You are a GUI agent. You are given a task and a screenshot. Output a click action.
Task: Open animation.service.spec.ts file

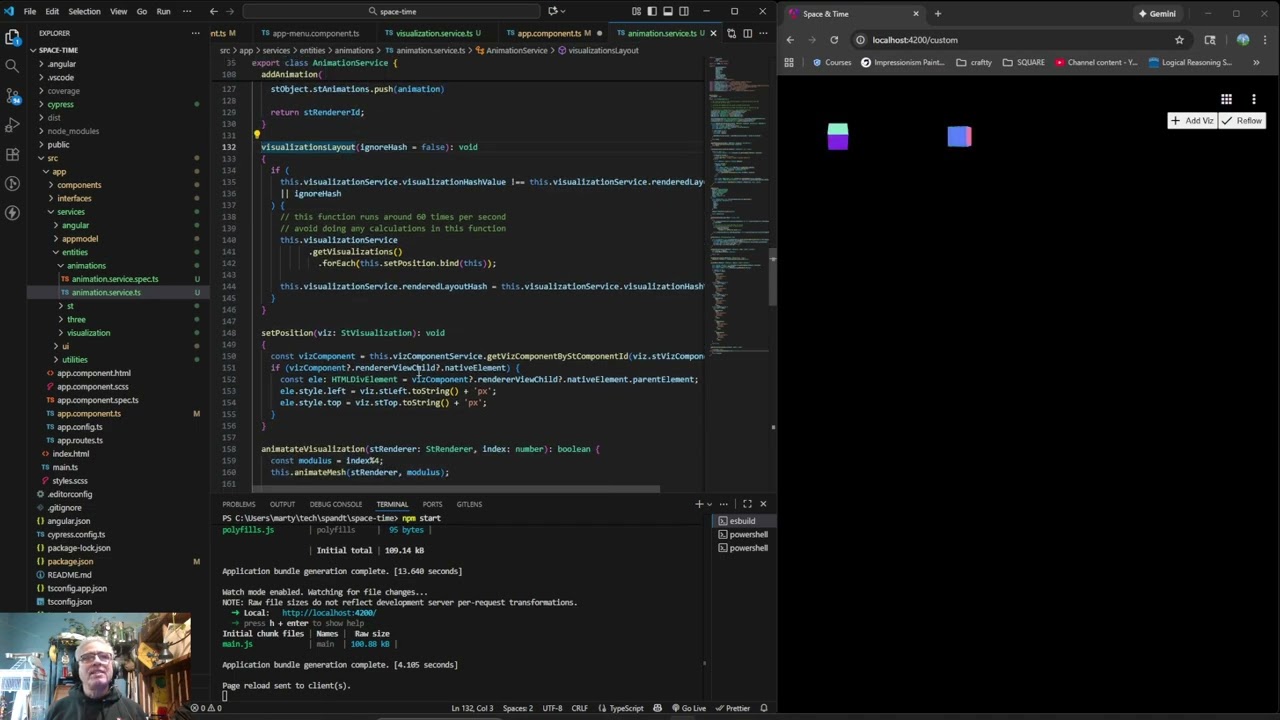(114, 279)
